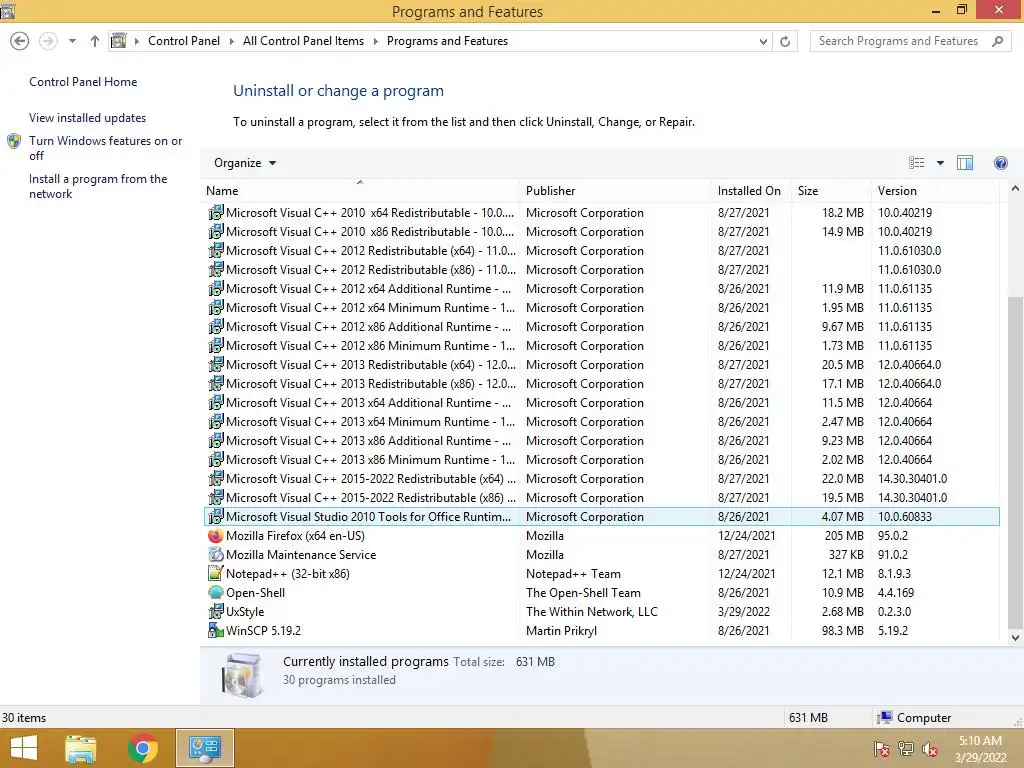Click the window system menu icon

coord(7,10)
